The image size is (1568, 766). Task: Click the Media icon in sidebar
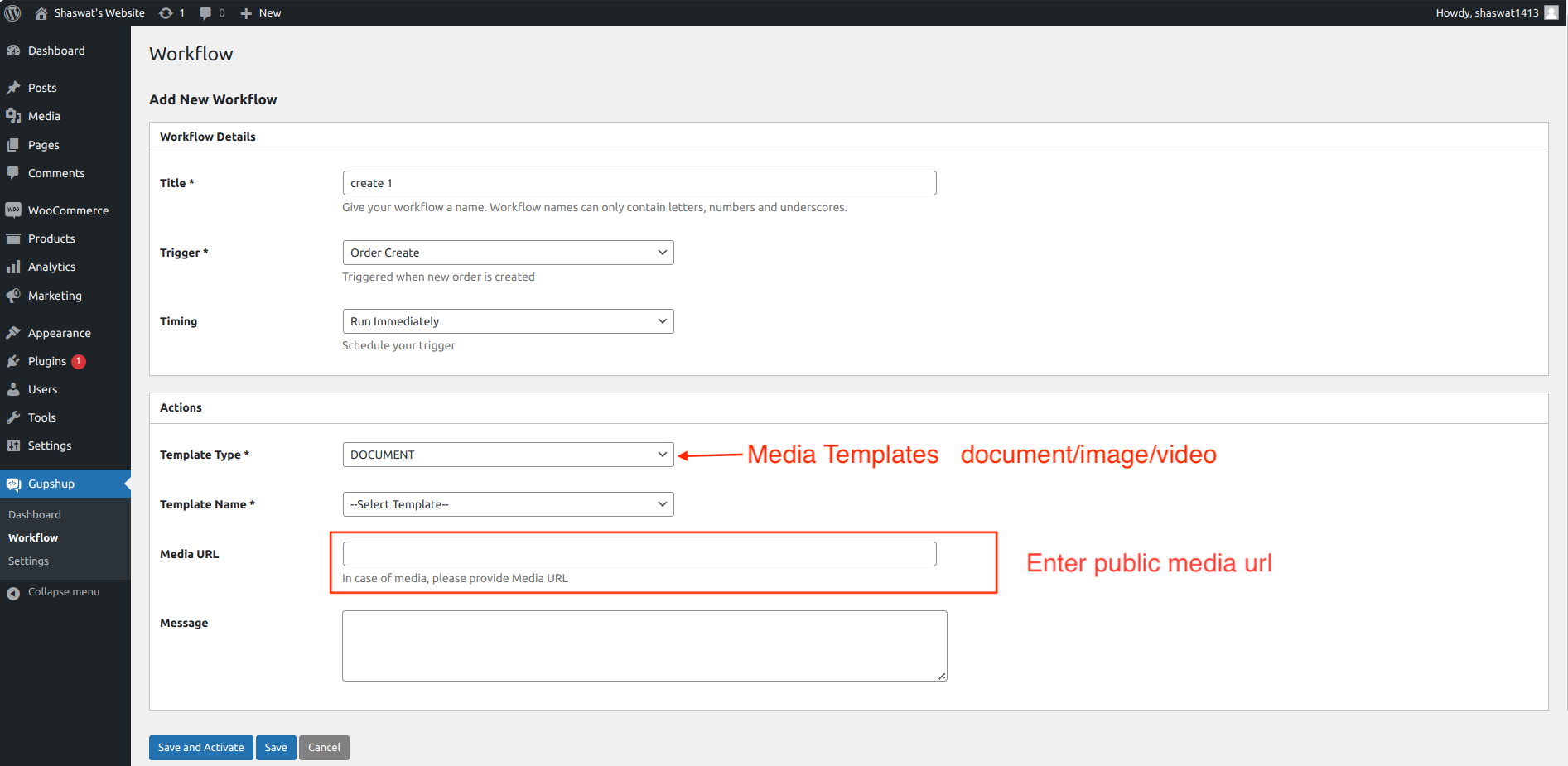click(x=13, y=116)
